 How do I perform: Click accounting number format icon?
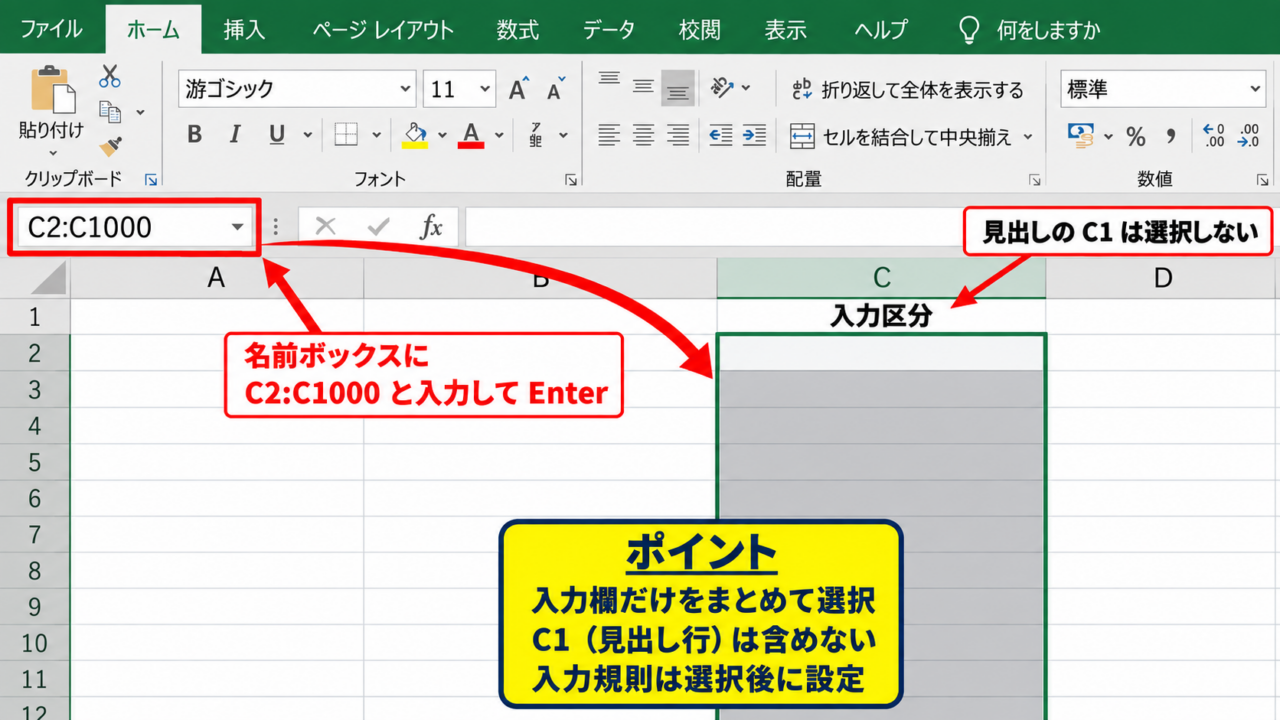point(1081,135)
